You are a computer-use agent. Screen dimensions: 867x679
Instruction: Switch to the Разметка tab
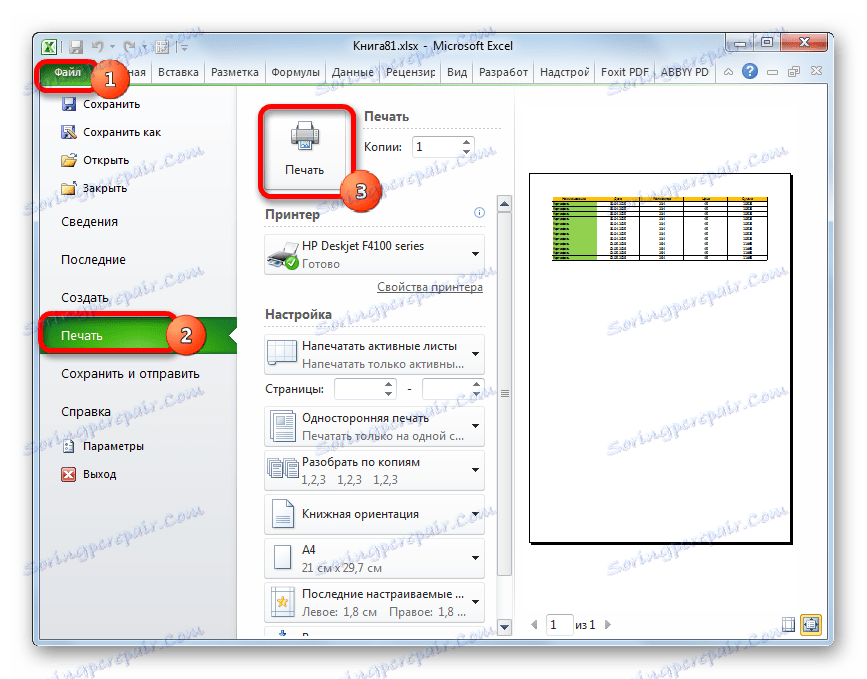pyautogui.click(x=234, y=72)
